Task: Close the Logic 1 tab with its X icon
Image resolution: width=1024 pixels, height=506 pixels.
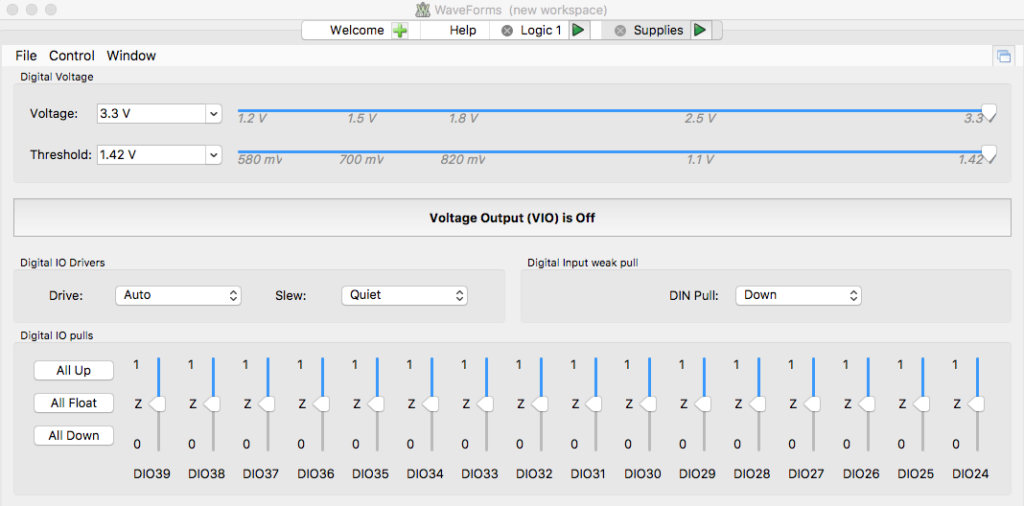Action: [507, 30]
